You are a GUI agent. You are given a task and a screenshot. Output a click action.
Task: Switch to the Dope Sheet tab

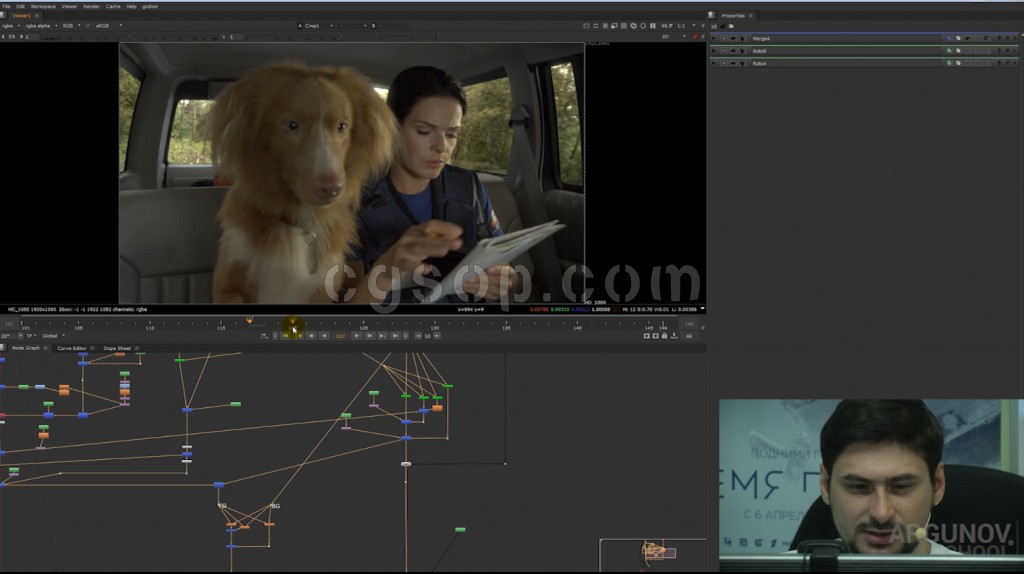[x=117, y=348]
